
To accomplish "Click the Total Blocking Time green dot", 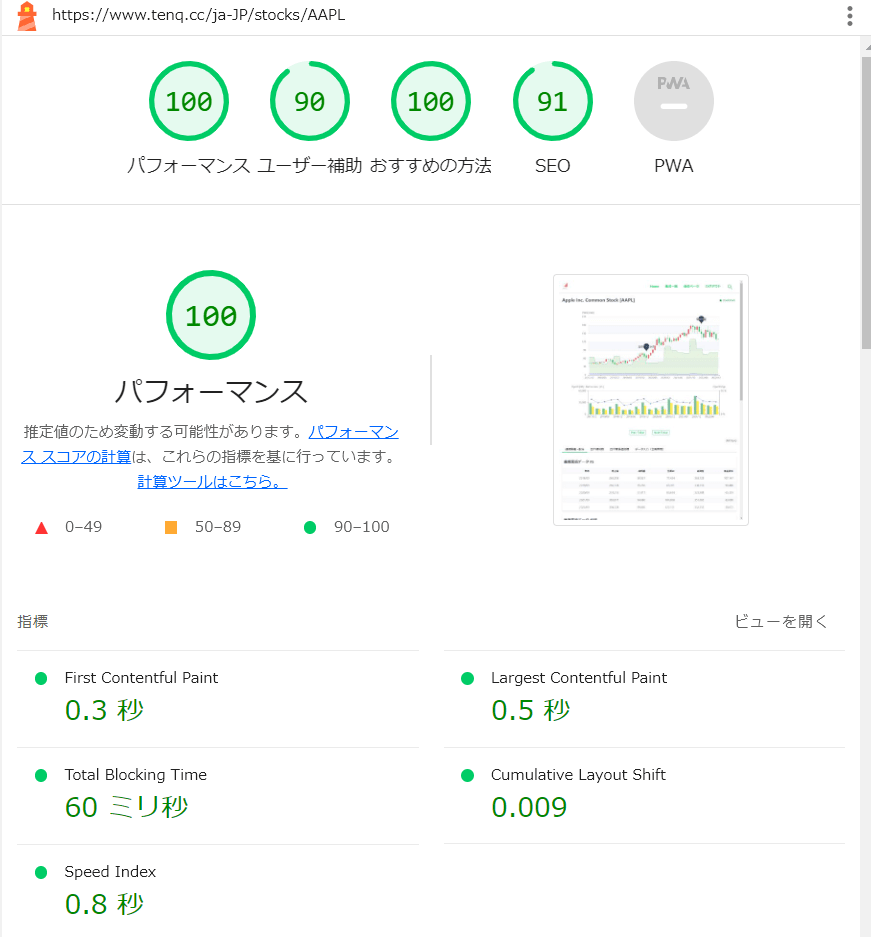I will [41, 775].
